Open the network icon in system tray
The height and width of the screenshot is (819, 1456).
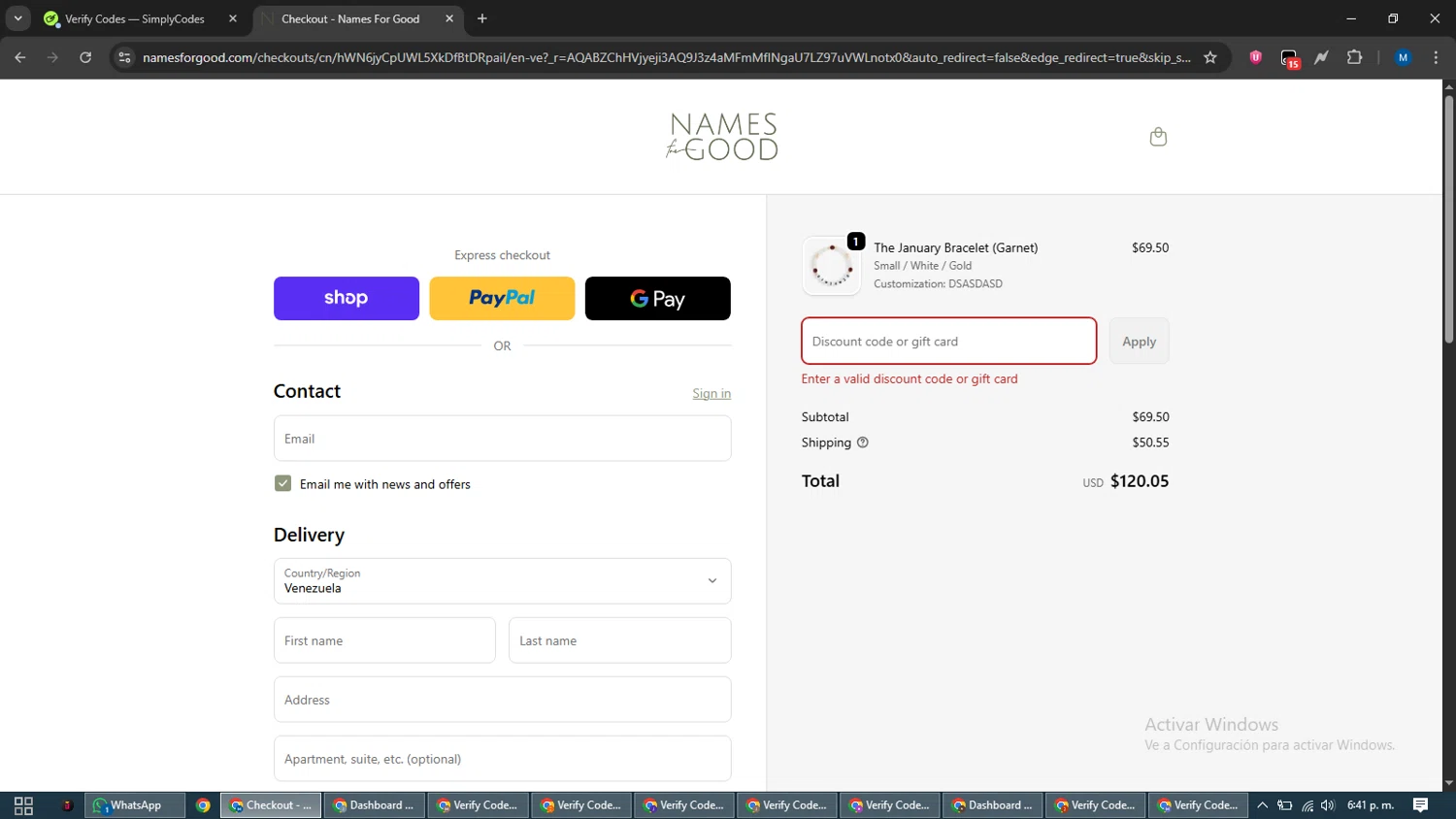1307,805
